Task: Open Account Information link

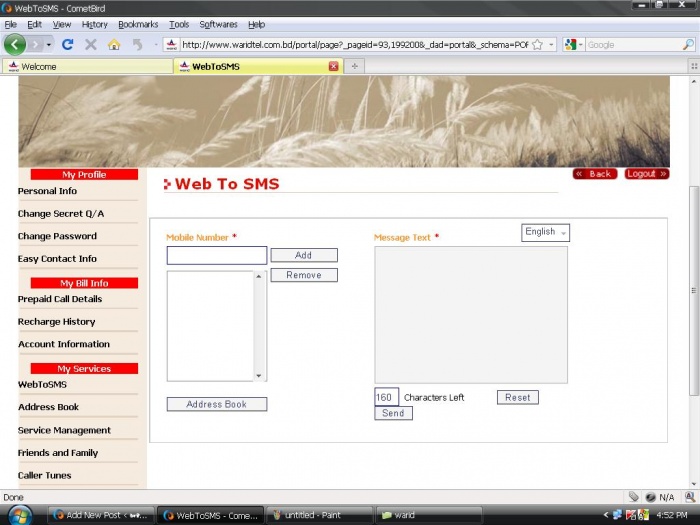Action: coord(64,344)
